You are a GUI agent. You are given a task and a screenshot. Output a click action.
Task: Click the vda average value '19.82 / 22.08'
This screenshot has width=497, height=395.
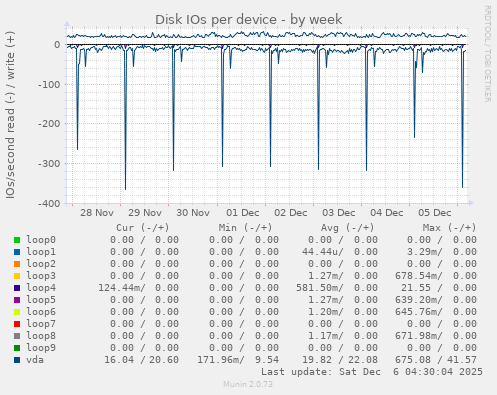(x=340, y=360)
